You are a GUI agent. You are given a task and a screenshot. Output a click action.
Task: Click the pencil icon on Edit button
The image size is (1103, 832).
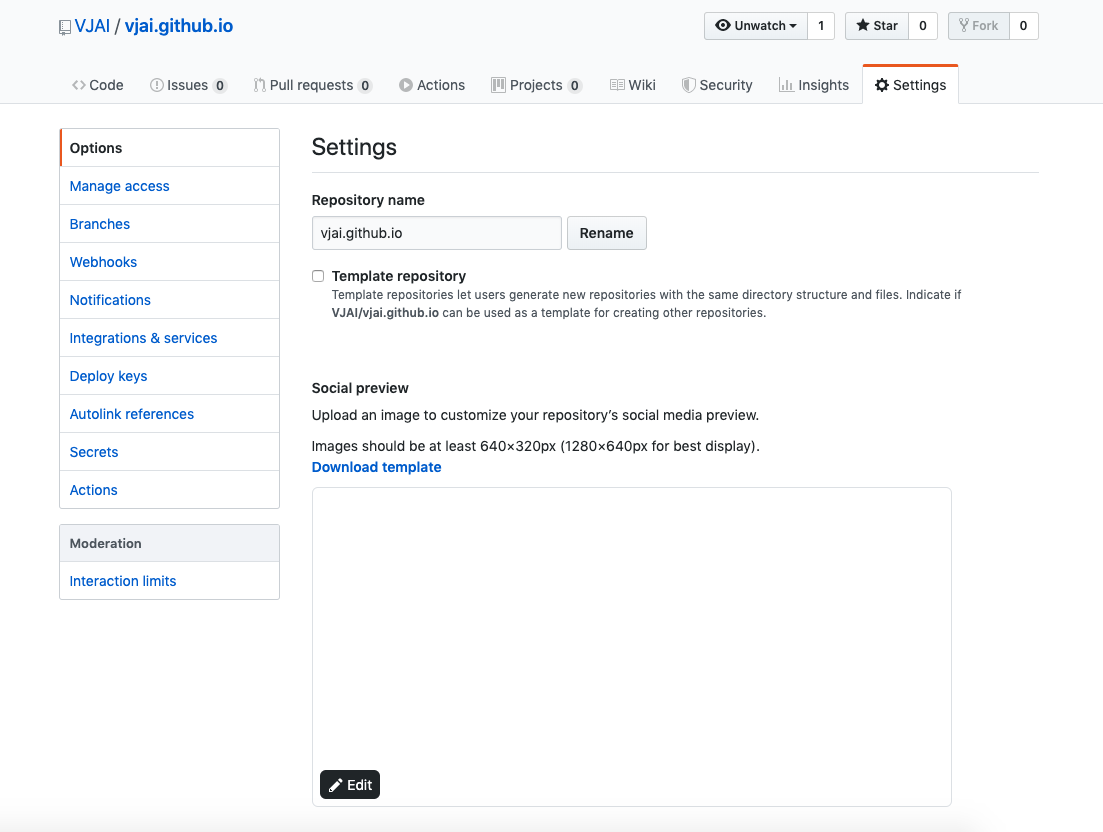tap(336, 785)
